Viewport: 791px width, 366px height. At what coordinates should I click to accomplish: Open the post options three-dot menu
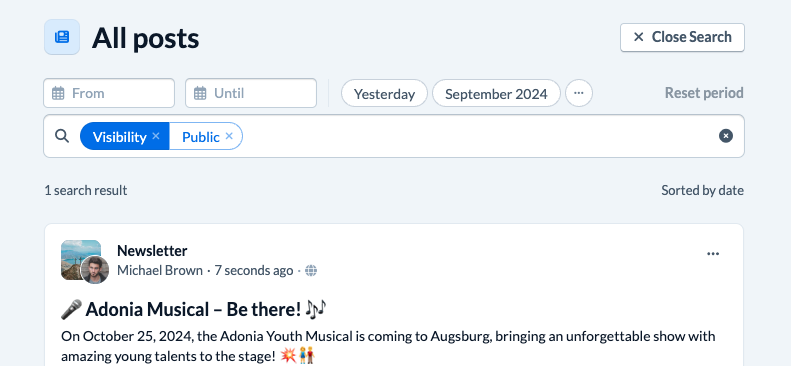[x=713, y=254]
